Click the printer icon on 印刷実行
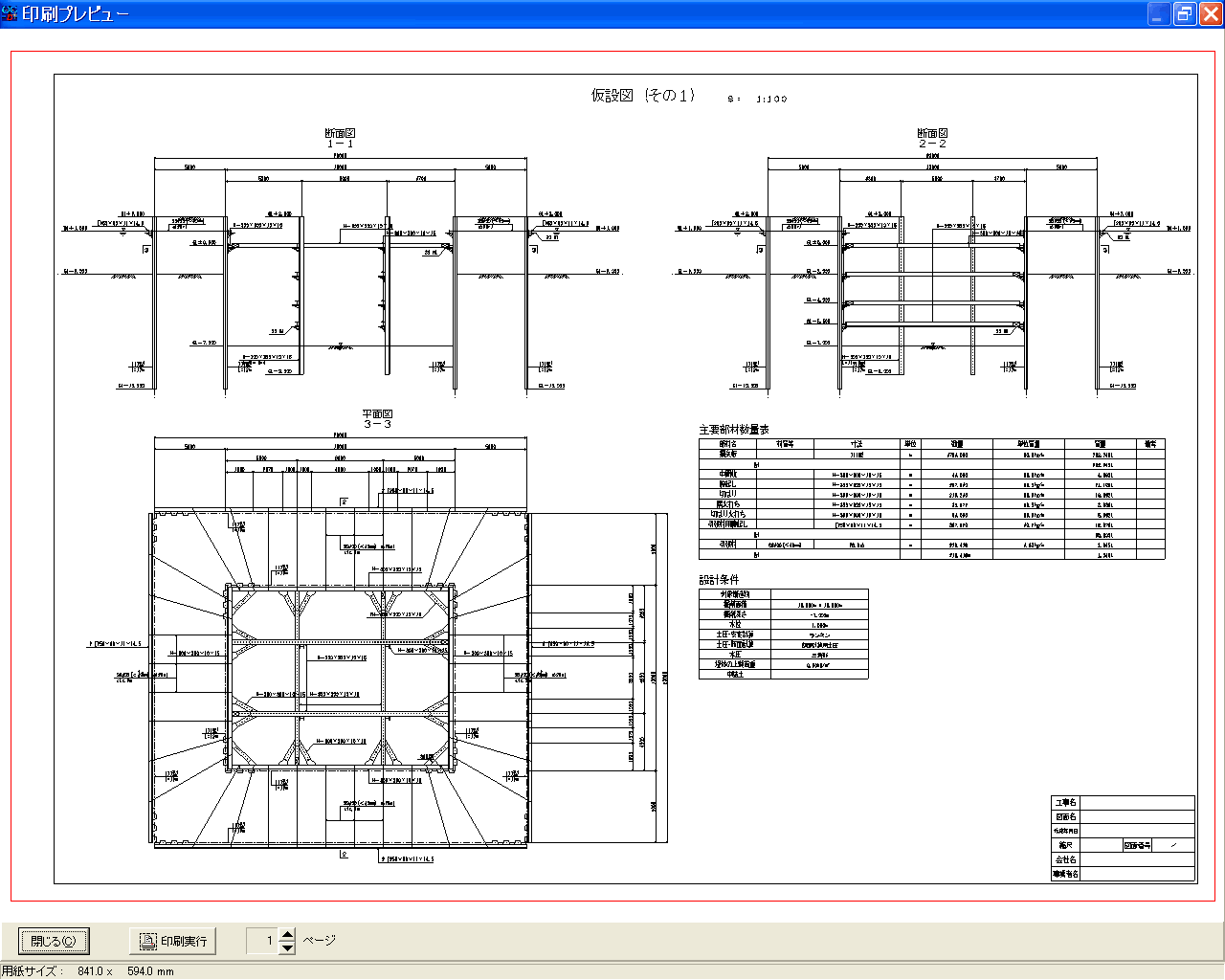Image resolution: width=1225 pixels, height=980 pixels. point(147,941)
